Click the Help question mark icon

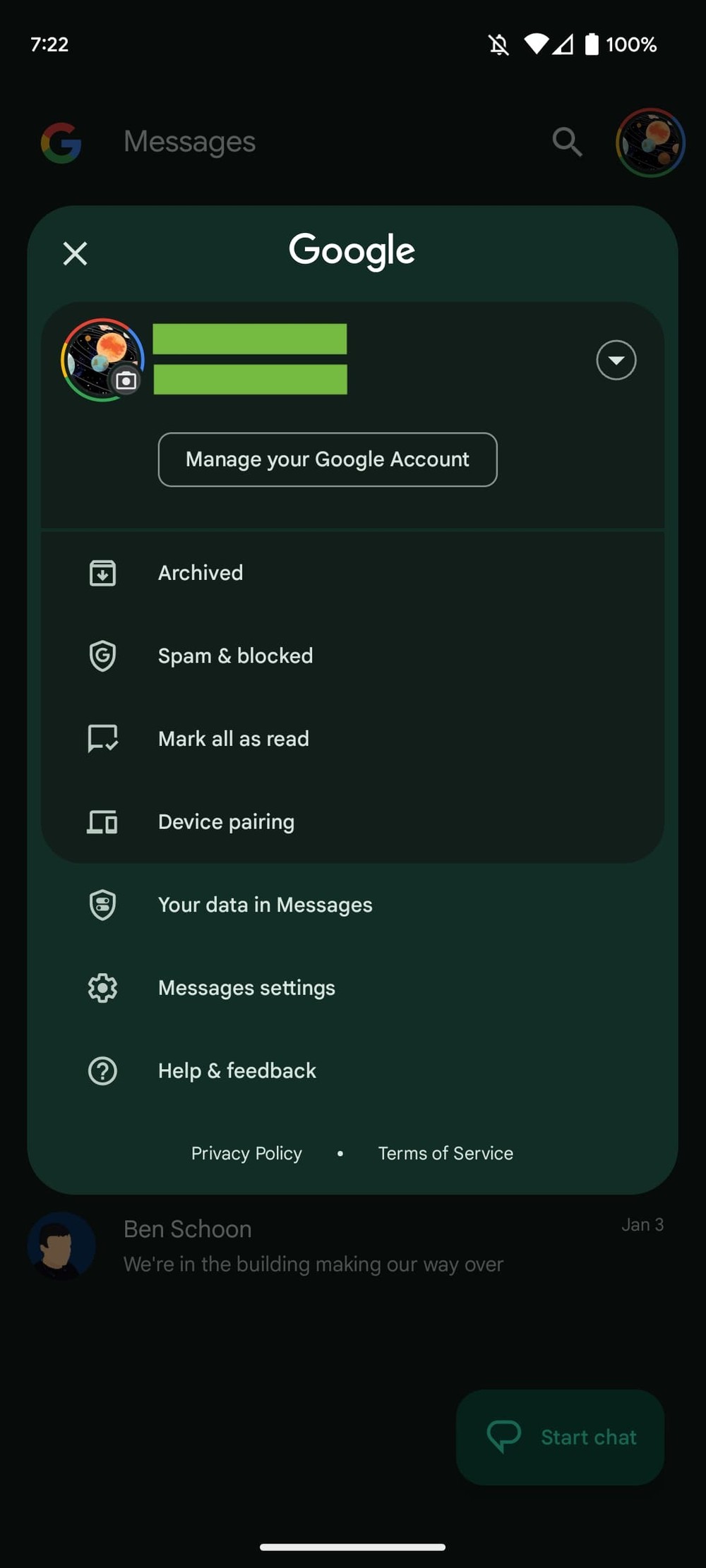coord(102,1071)
